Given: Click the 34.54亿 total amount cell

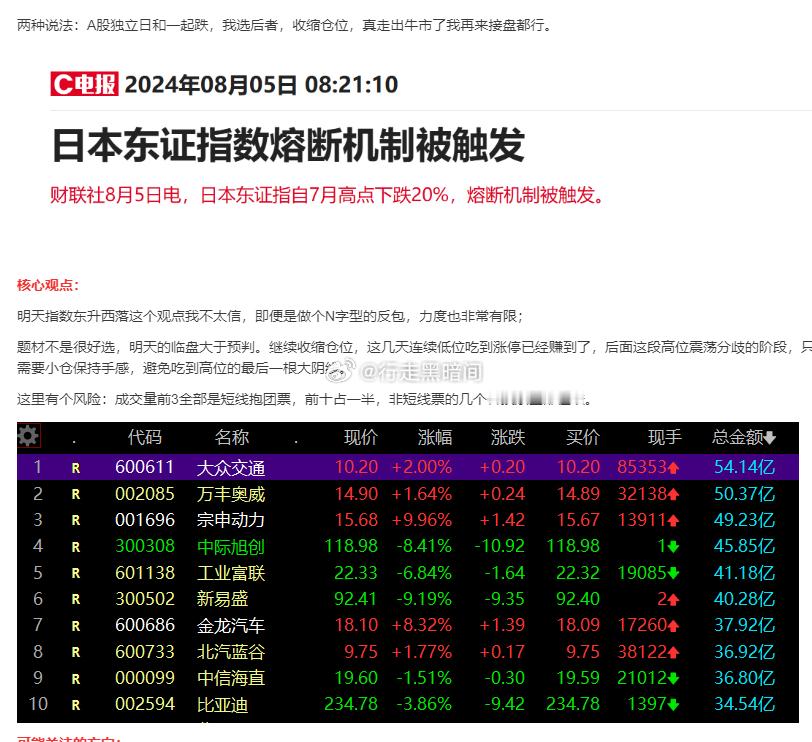Looking at the screenshot, I should pyautogui.click(x=744, y=704).
